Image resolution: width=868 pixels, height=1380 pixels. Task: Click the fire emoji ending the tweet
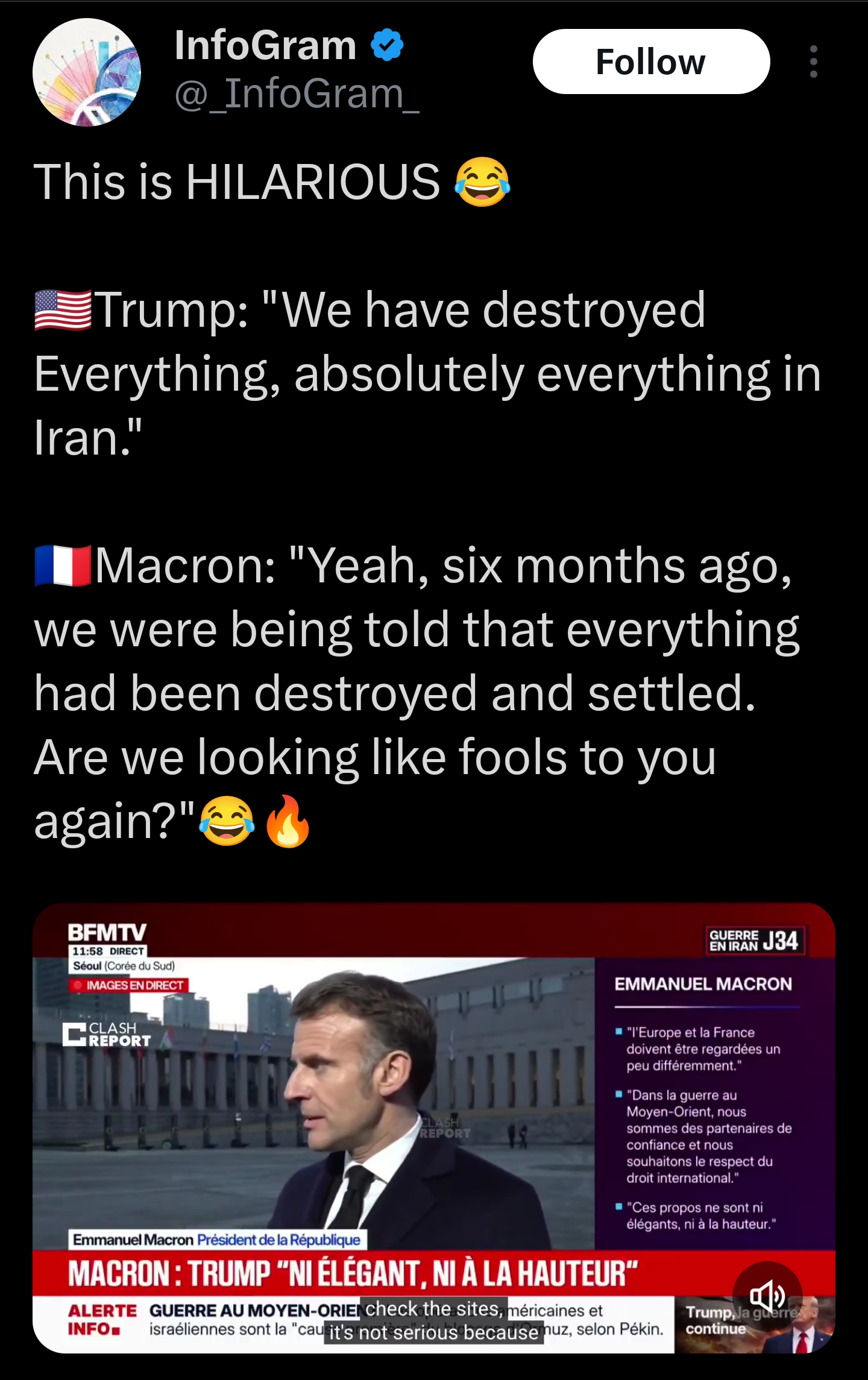288,821
